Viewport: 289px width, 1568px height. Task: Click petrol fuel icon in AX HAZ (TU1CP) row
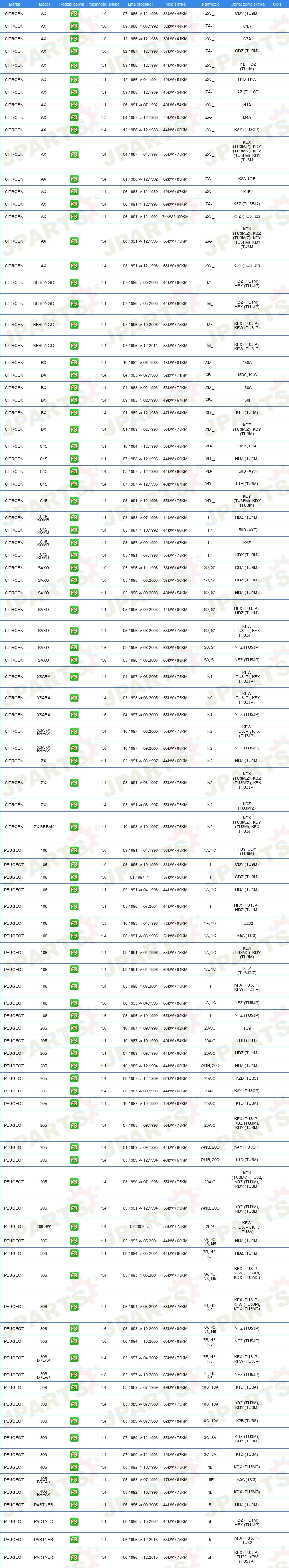click(74, 93)
